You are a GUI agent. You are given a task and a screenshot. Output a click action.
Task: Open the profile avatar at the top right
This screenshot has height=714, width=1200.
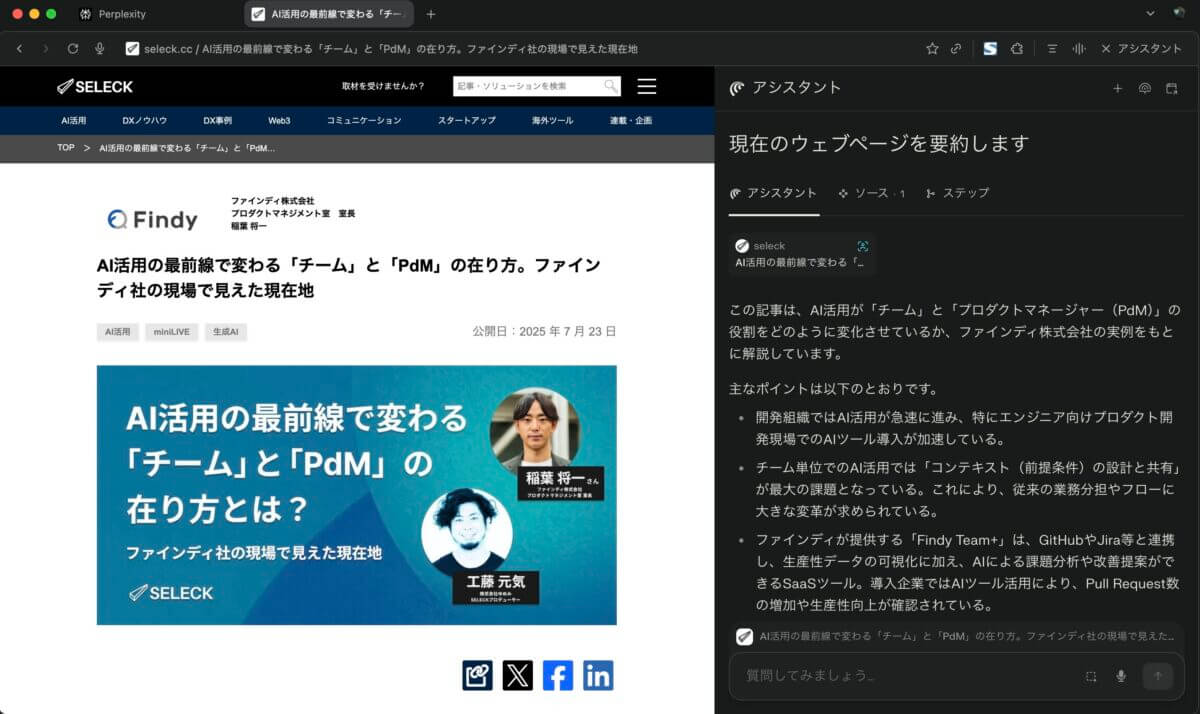1179,13
